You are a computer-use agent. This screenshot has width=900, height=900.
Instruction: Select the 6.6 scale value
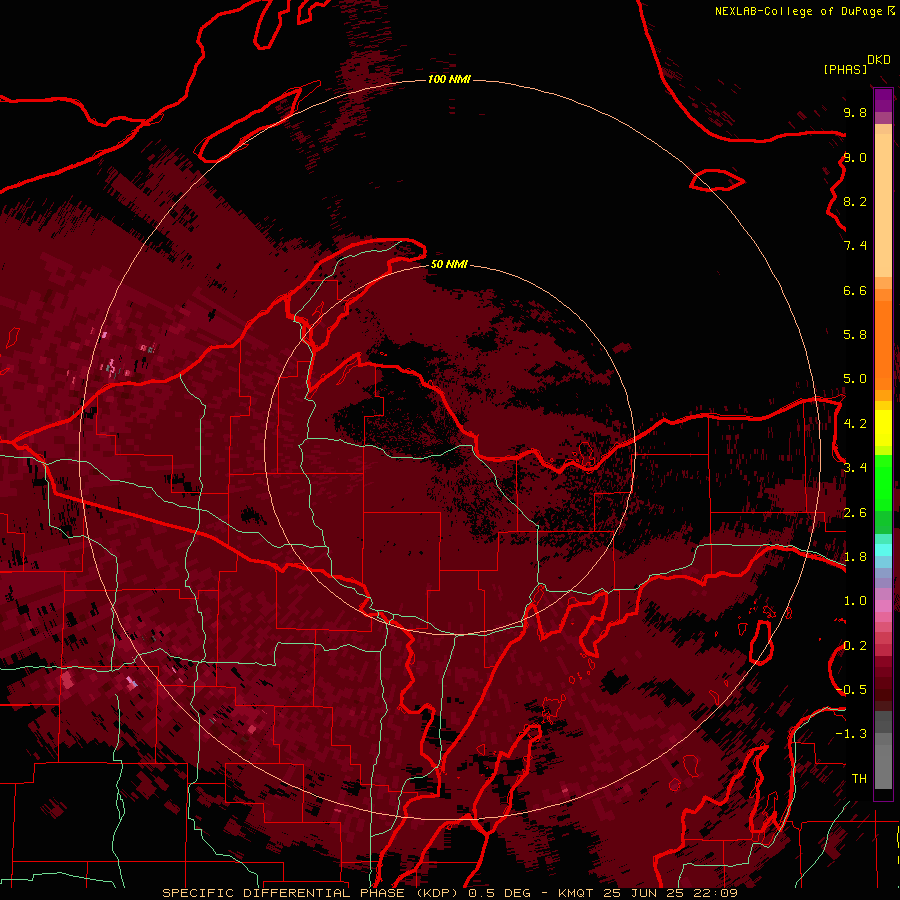[855, 290]
